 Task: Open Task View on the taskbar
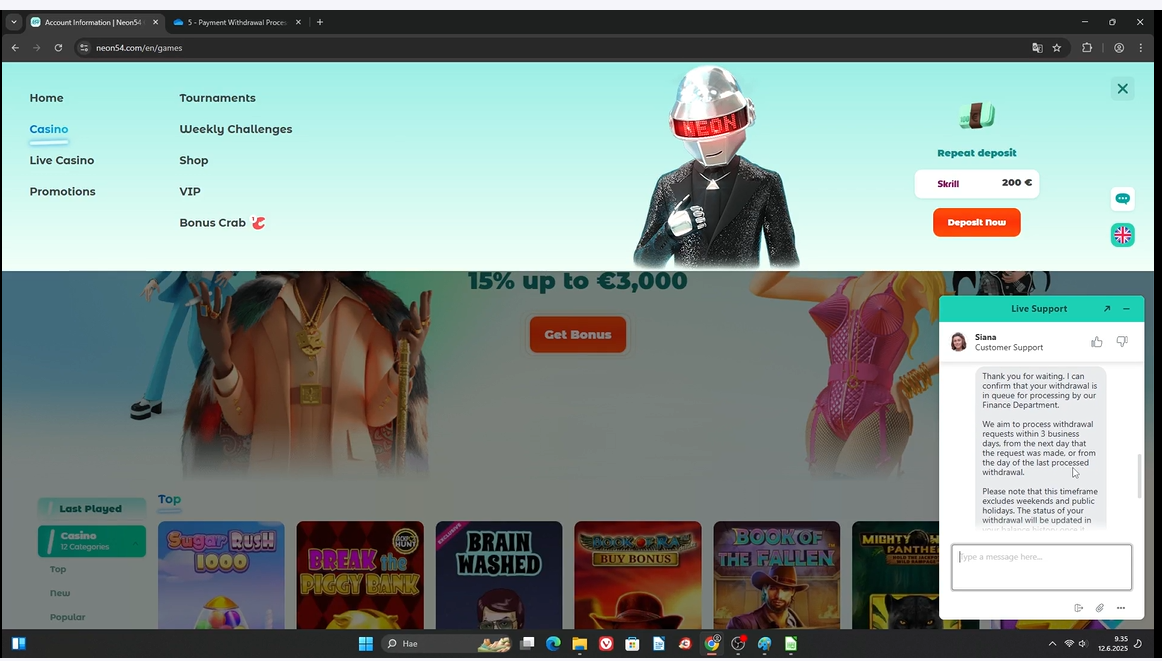click(x=527, y=643)
